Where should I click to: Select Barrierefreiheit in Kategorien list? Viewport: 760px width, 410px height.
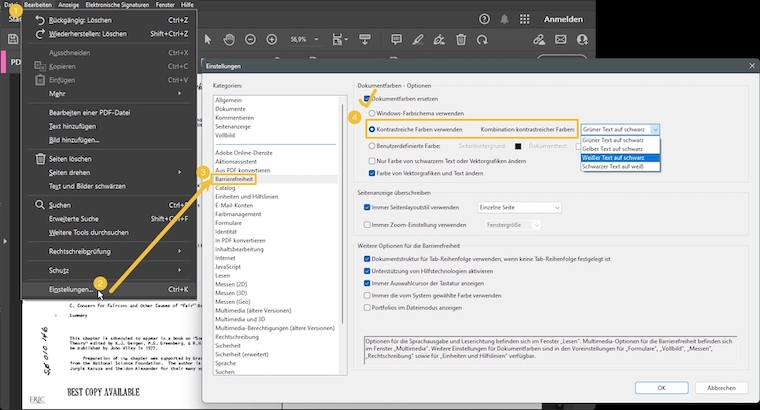[x=234, y=179]
